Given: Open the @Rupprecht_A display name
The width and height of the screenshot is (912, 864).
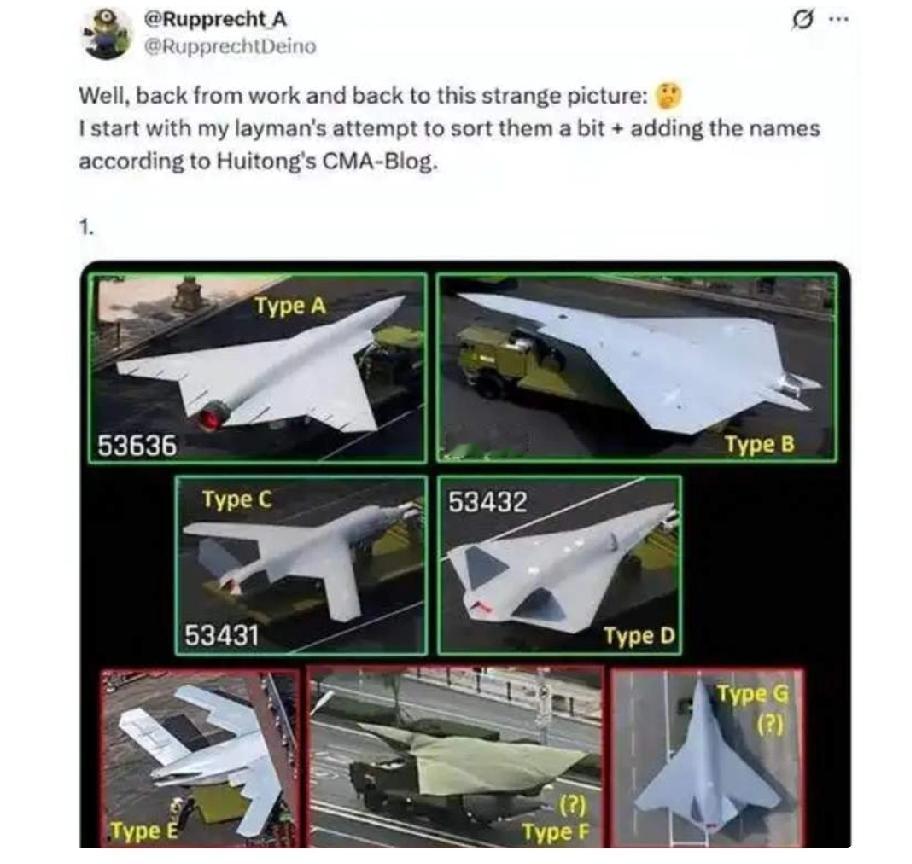Looking at the screenshot, I should tap(215, 19).
